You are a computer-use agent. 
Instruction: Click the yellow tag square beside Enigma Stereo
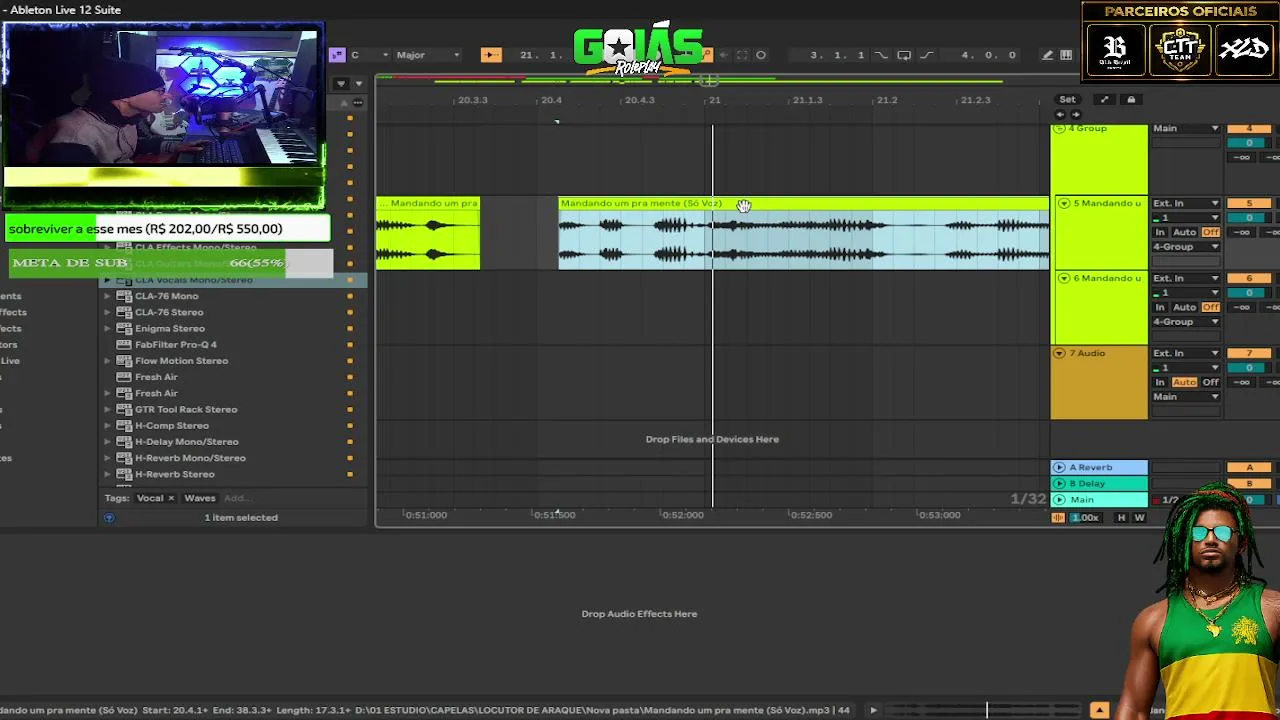pos(350,328)
